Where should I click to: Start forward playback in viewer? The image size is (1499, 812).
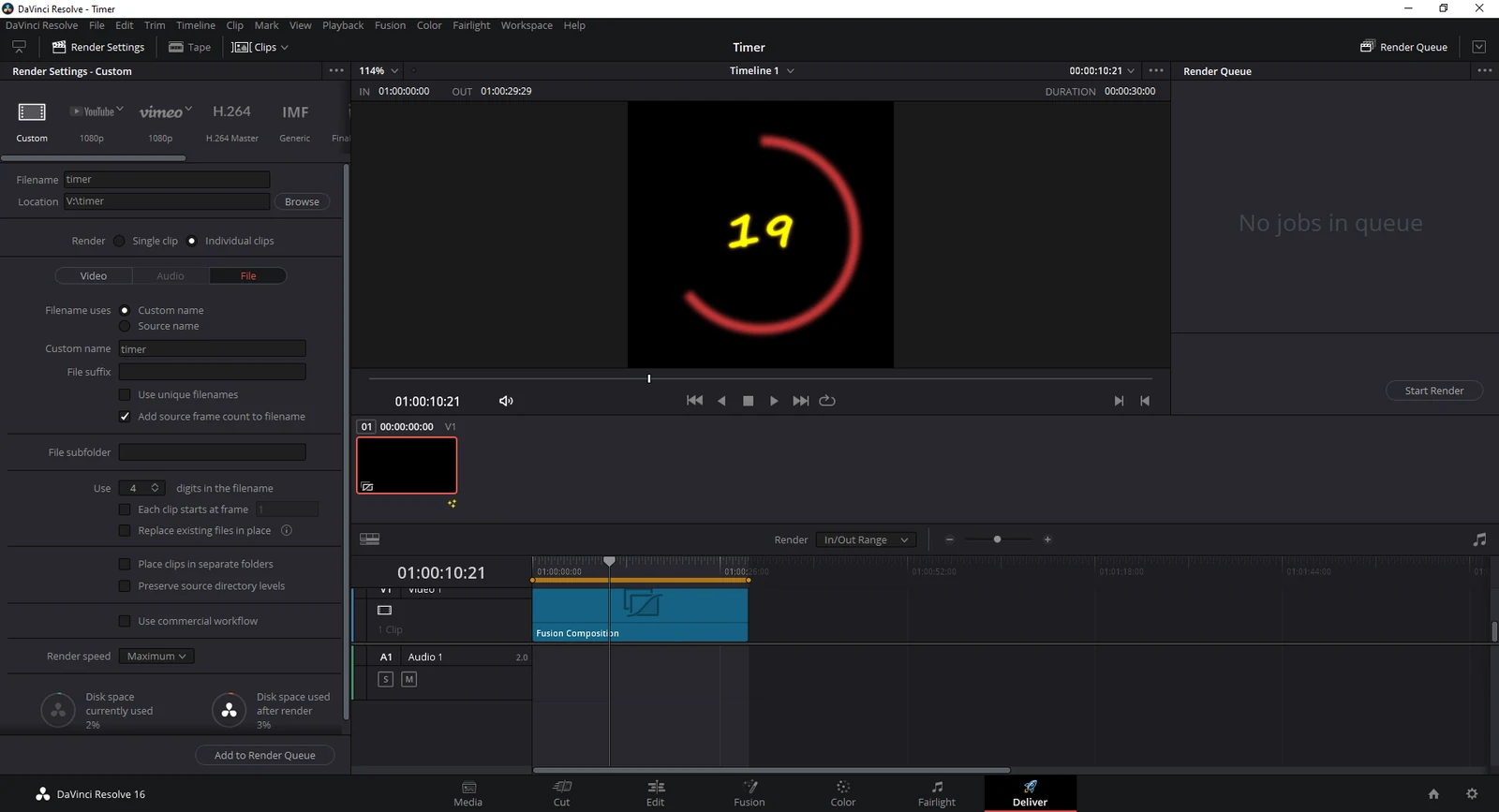774,401
